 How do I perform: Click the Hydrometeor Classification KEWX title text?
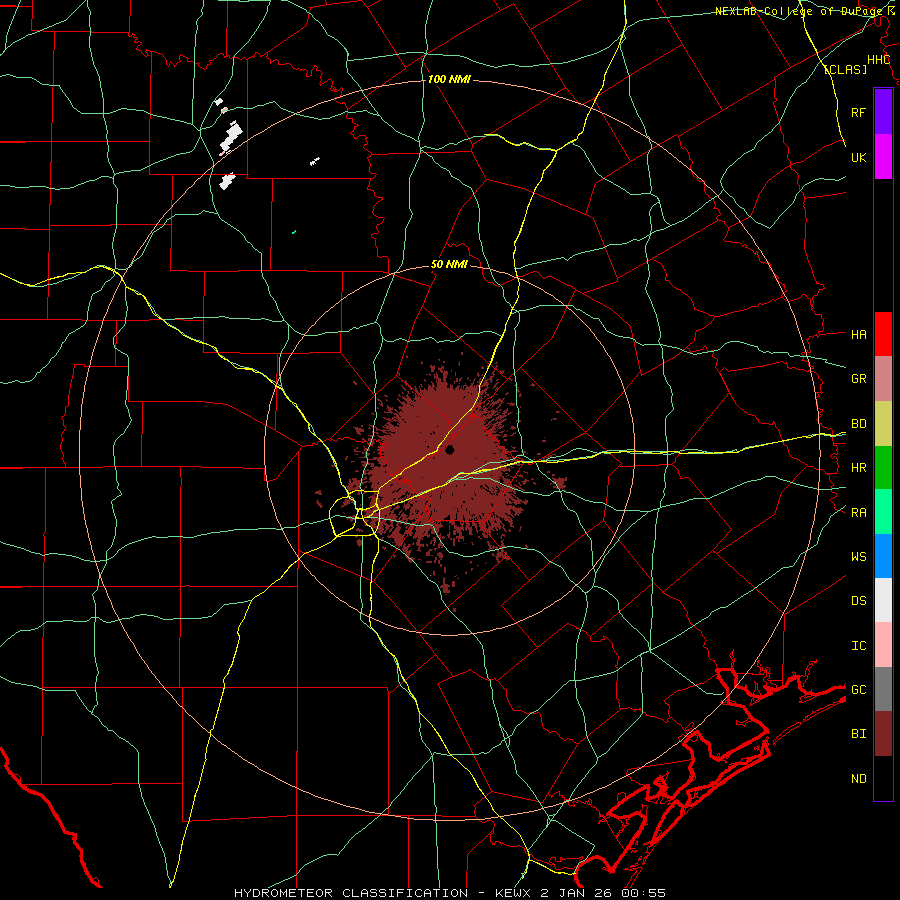pyautogui.click(x=450, y=893)
